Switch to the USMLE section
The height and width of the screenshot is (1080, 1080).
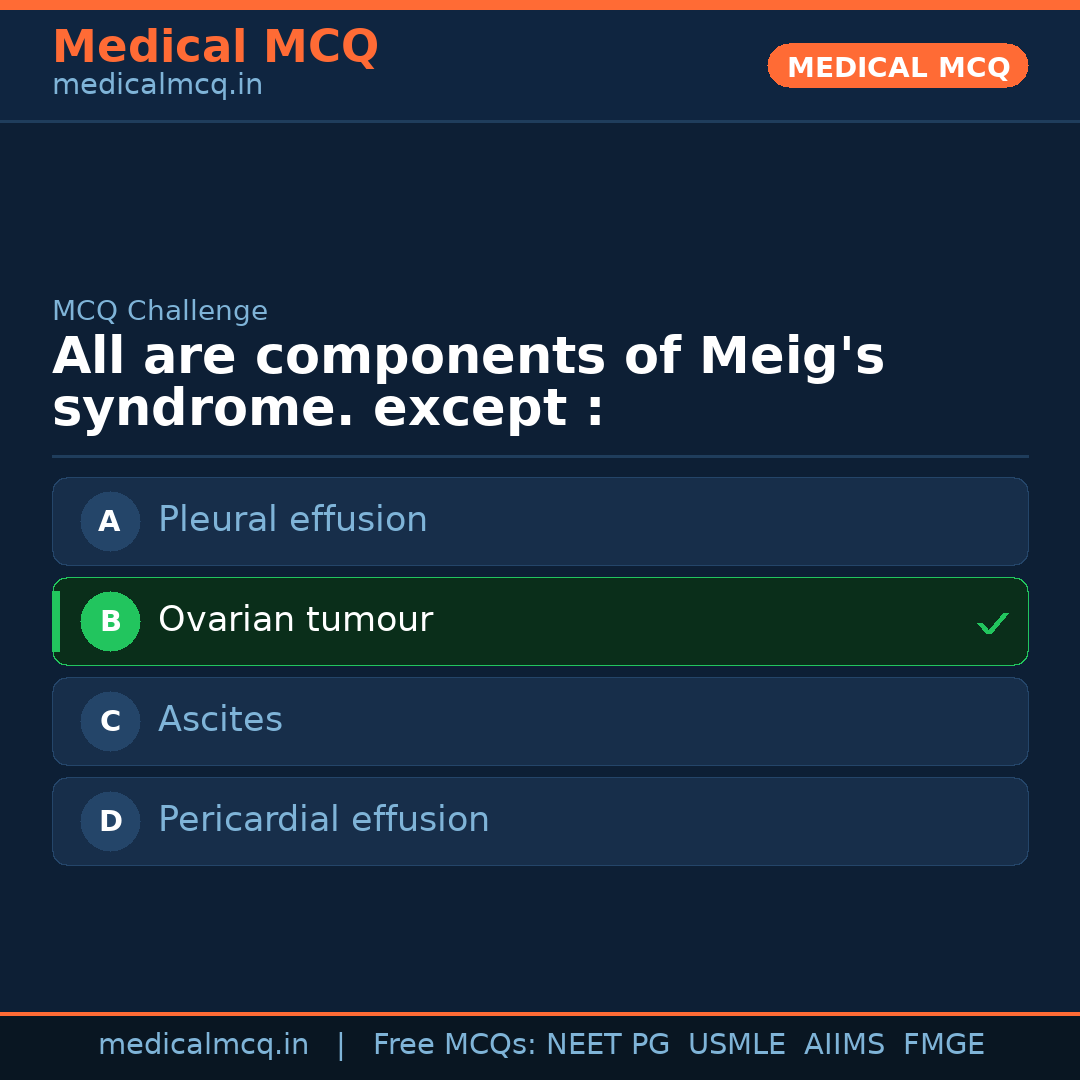click(737, 1043)
